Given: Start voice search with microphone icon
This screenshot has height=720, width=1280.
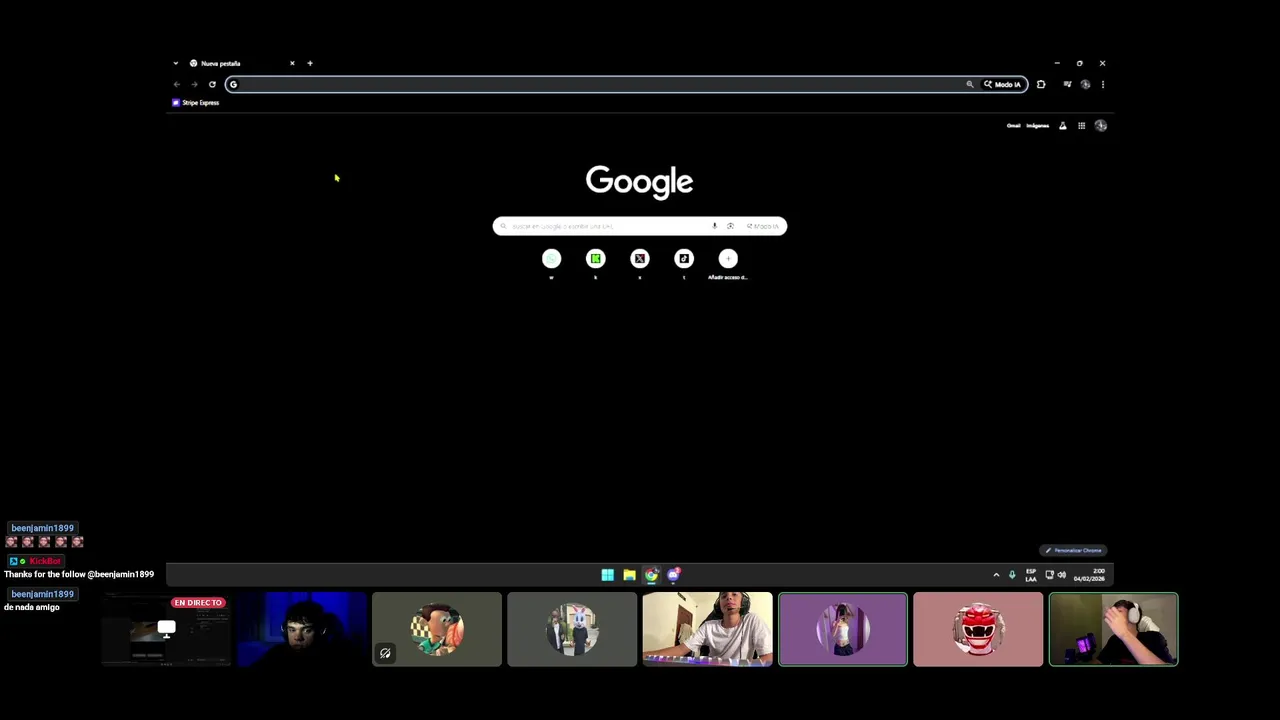Looking at the screenshot, I should (x=714, y=226).
